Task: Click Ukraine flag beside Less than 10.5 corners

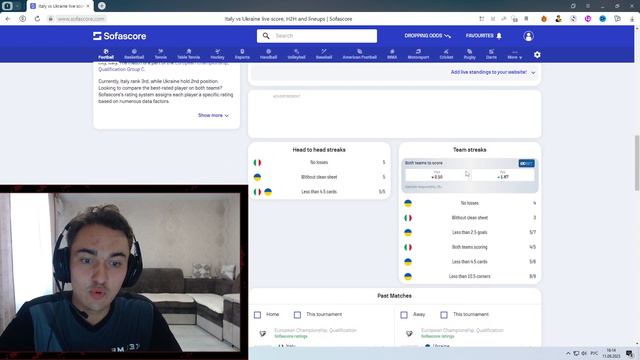Action: tap(408, 277)
